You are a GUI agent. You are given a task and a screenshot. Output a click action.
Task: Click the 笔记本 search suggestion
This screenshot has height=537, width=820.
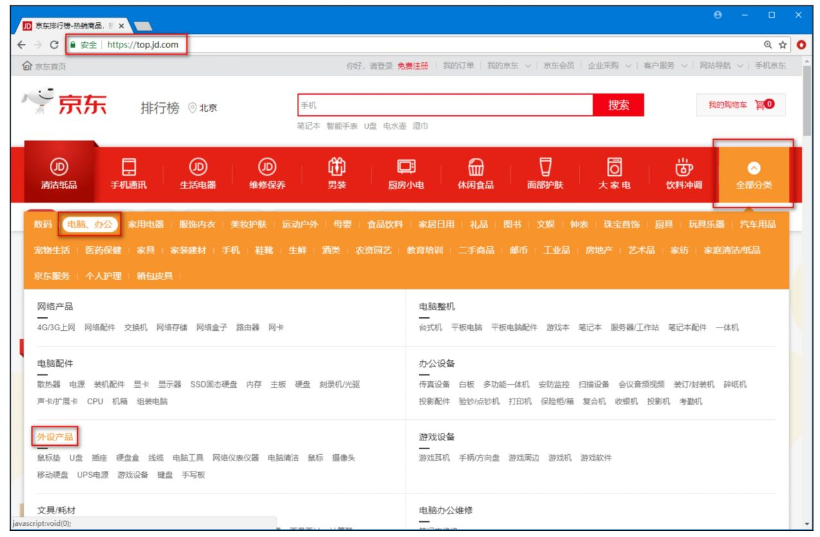[x=309, y=126]
